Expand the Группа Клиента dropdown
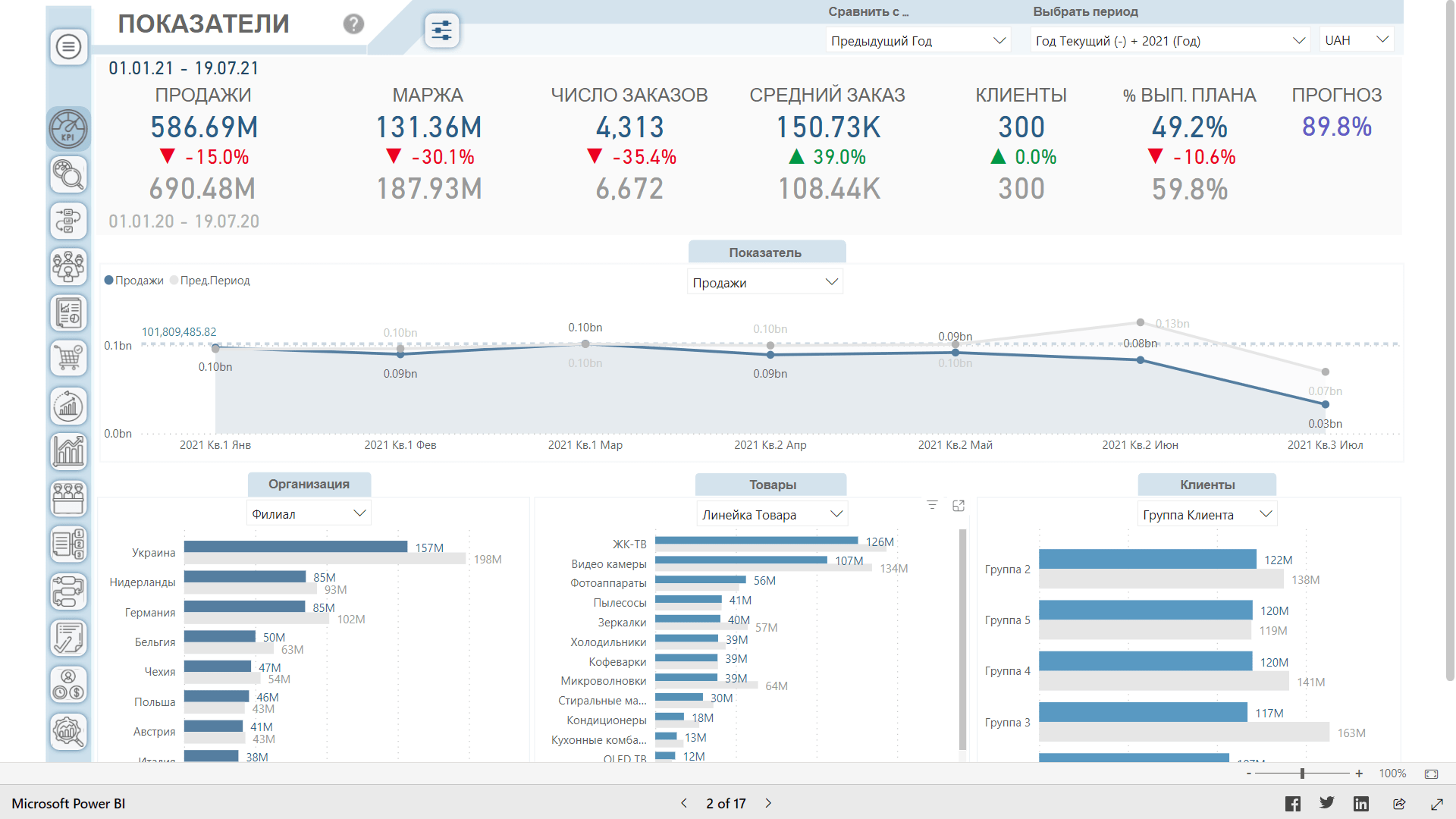 (1207, 515)
